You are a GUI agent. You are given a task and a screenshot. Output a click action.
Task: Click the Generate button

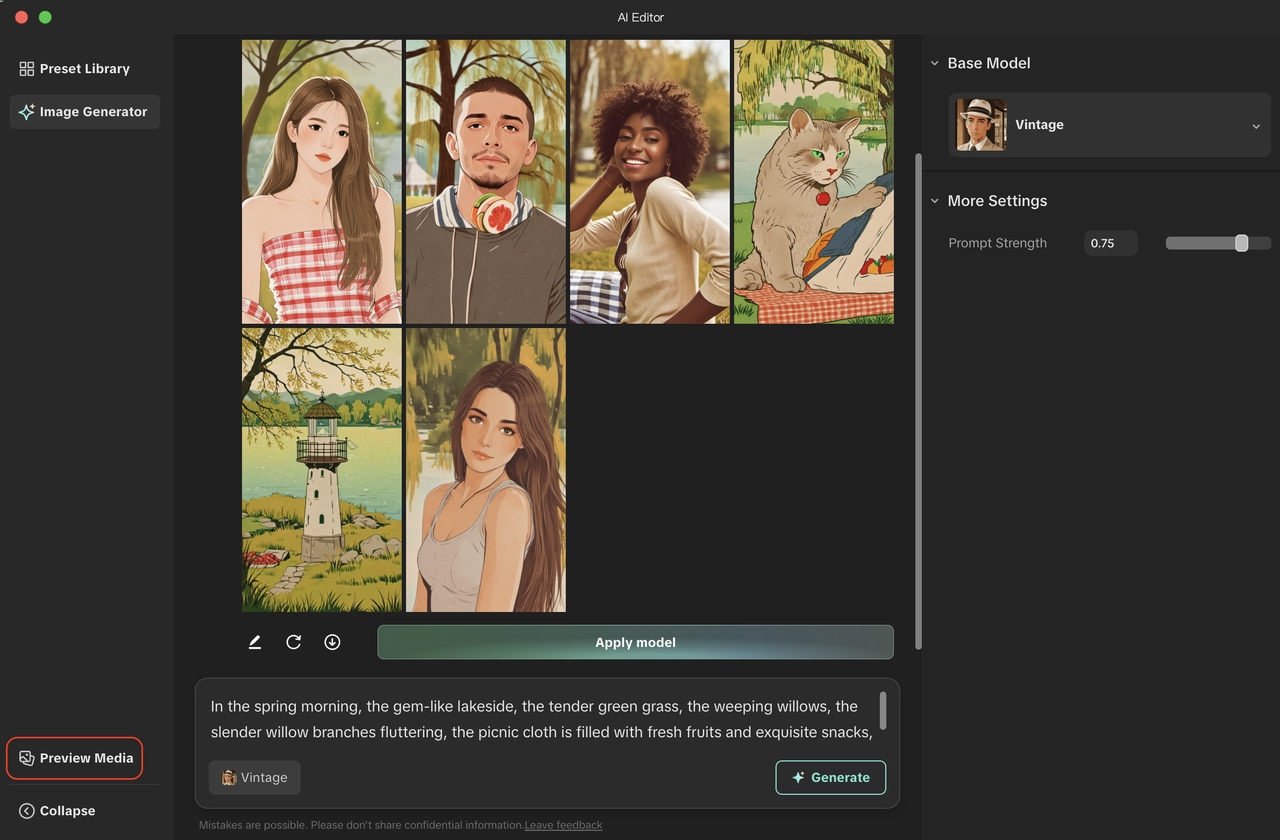tap(831, 777)
